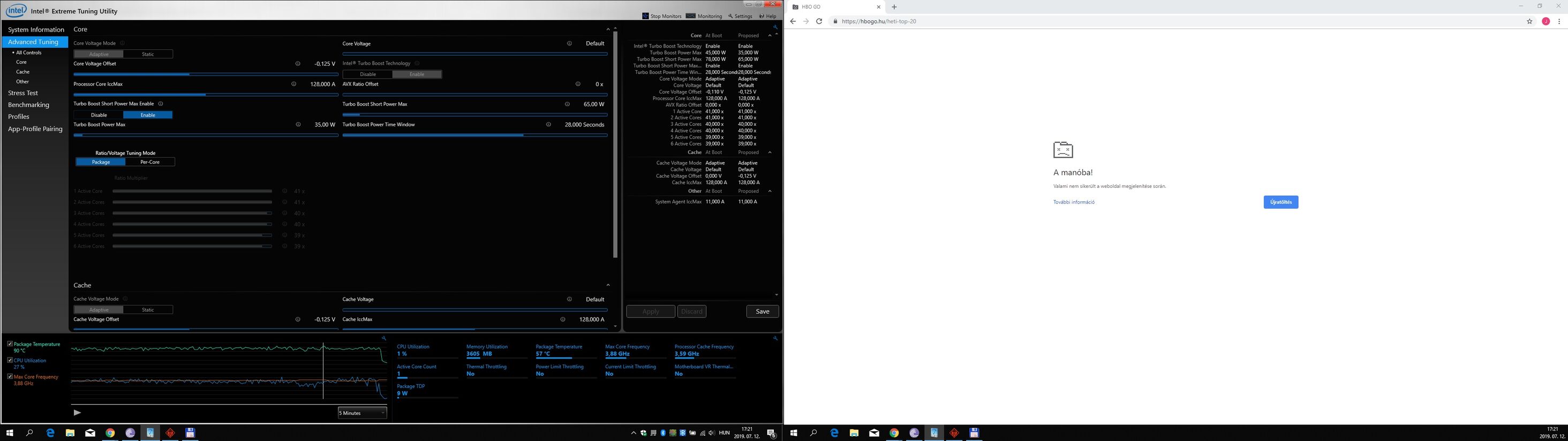The height and width of the screenshot is (441, 1568).
Task: Click the wrench icon above the monitoring graph
Action: click(383, 338)
